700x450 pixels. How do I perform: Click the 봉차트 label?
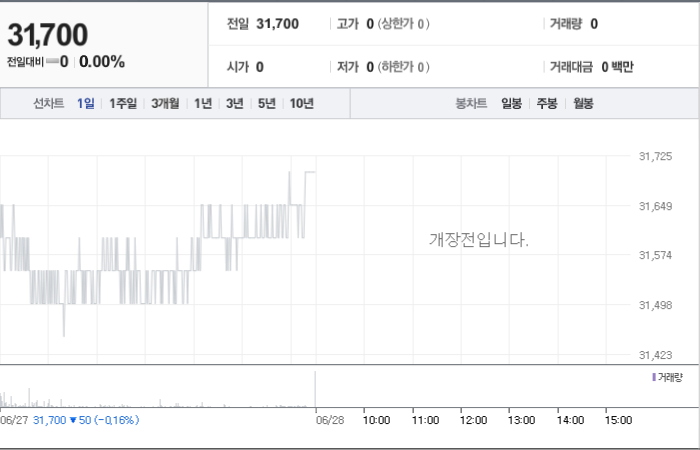pos(471,104)
